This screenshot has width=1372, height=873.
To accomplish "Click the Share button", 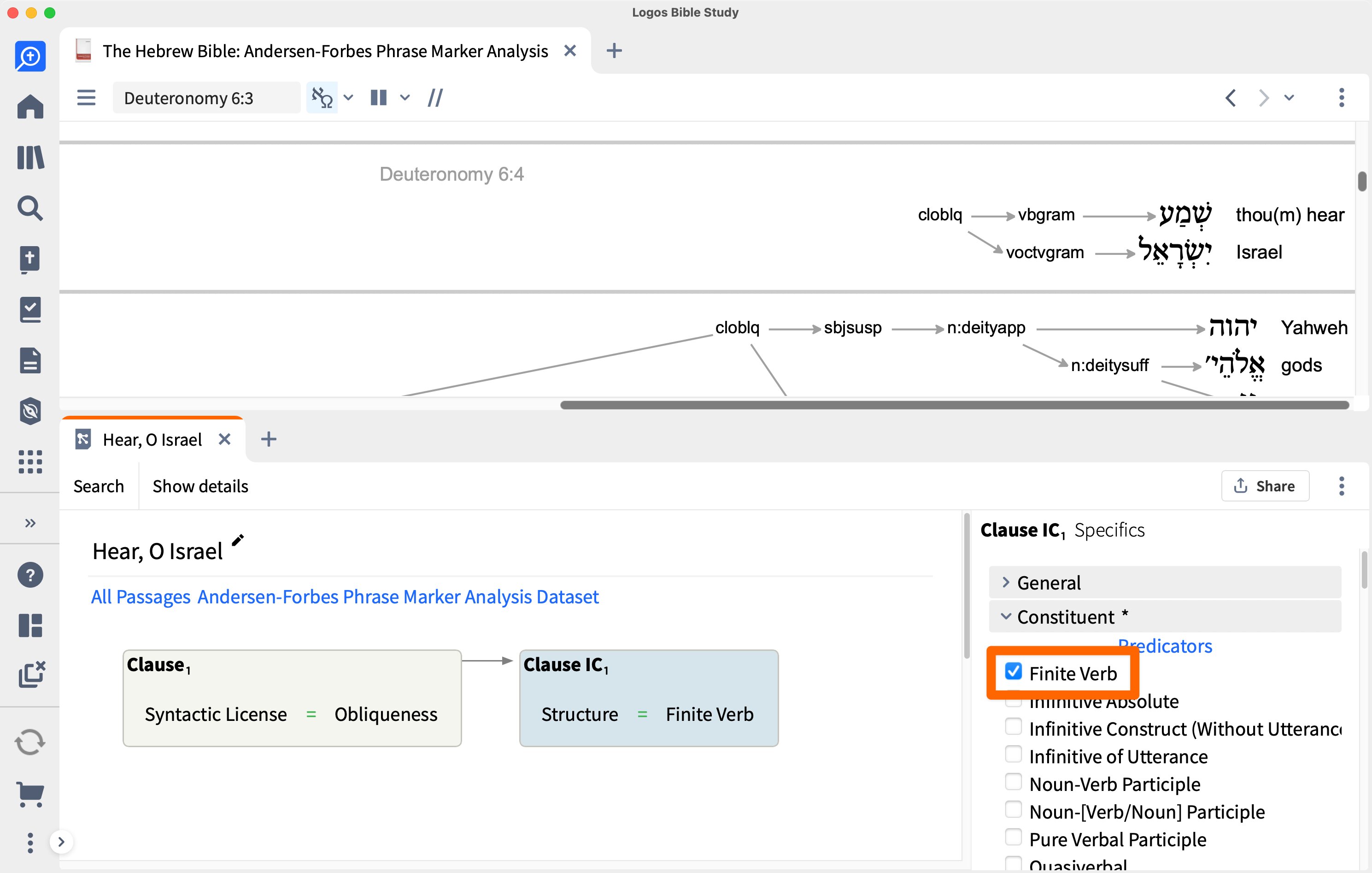I will (x=1265, y=486).
